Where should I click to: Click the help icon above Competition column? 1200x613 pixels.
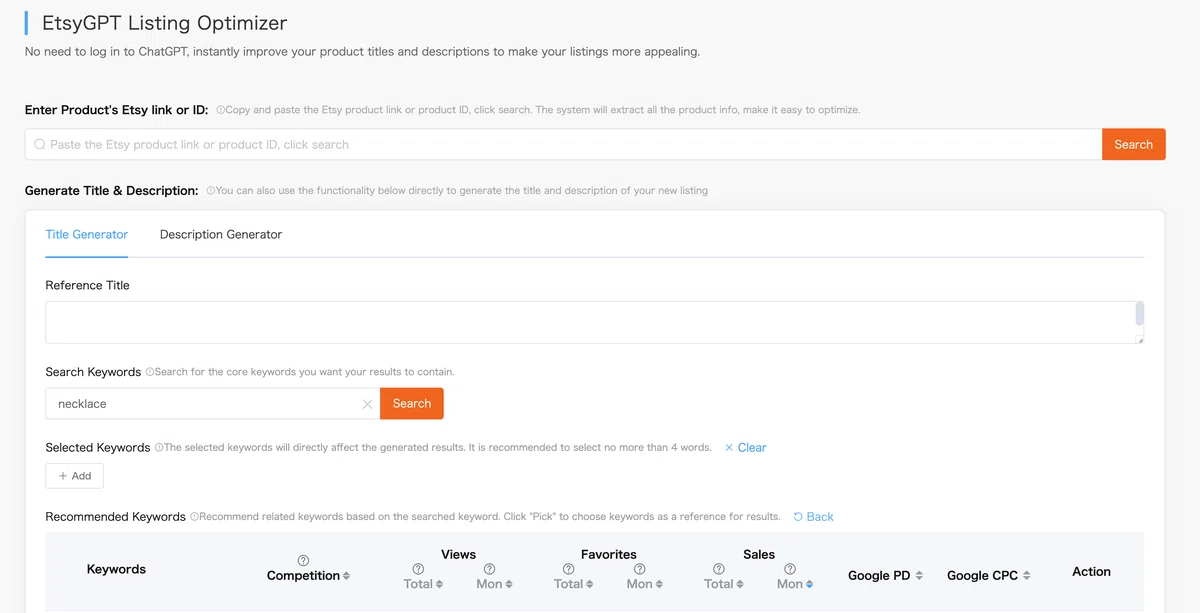[303, 560]
